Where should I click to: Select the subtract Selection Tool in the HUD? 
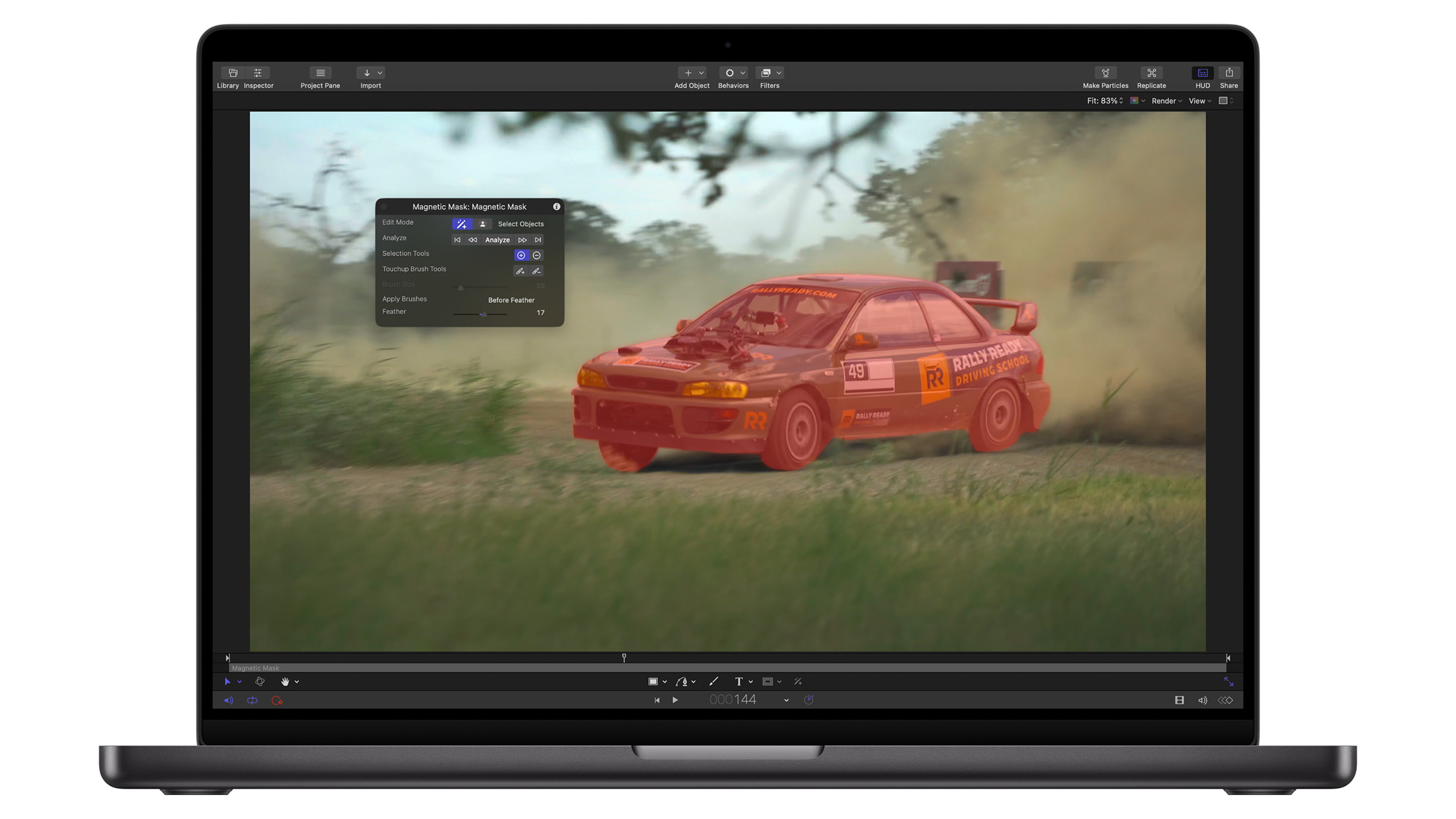537,255
